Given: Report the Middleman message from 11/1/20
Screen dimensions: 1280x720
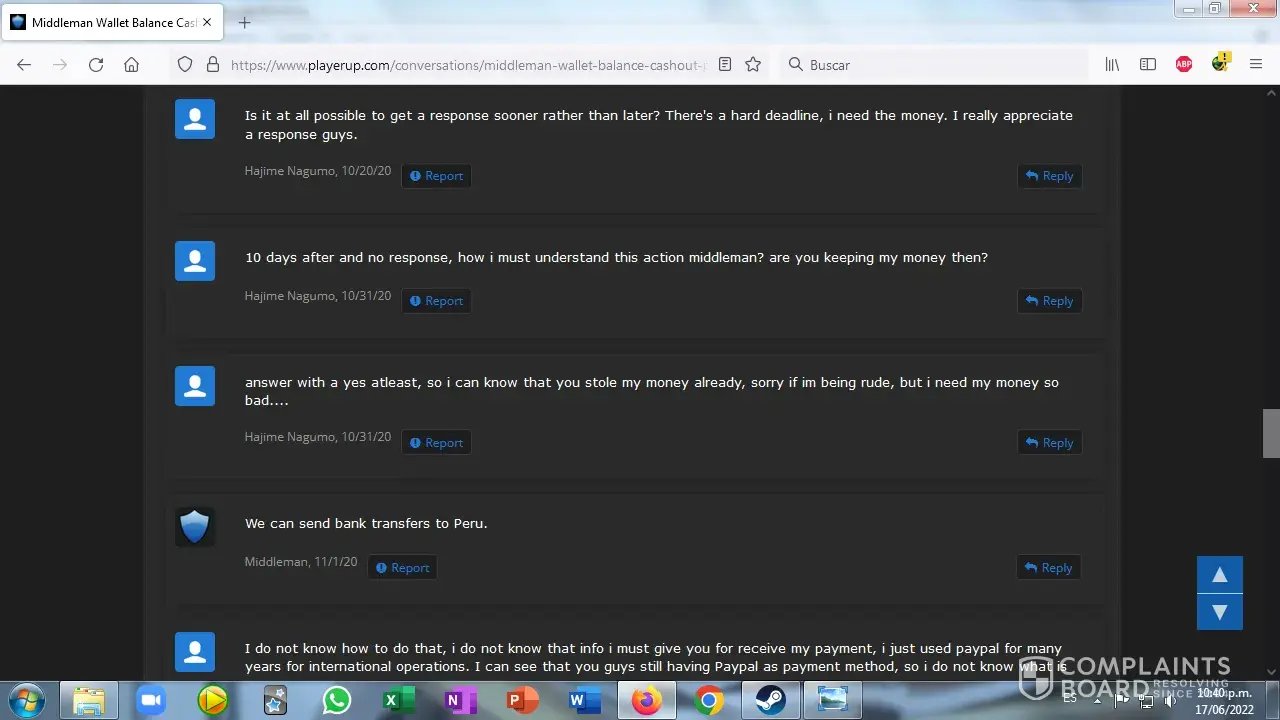Looking at the screenshot, I should [x=402, y=568].
